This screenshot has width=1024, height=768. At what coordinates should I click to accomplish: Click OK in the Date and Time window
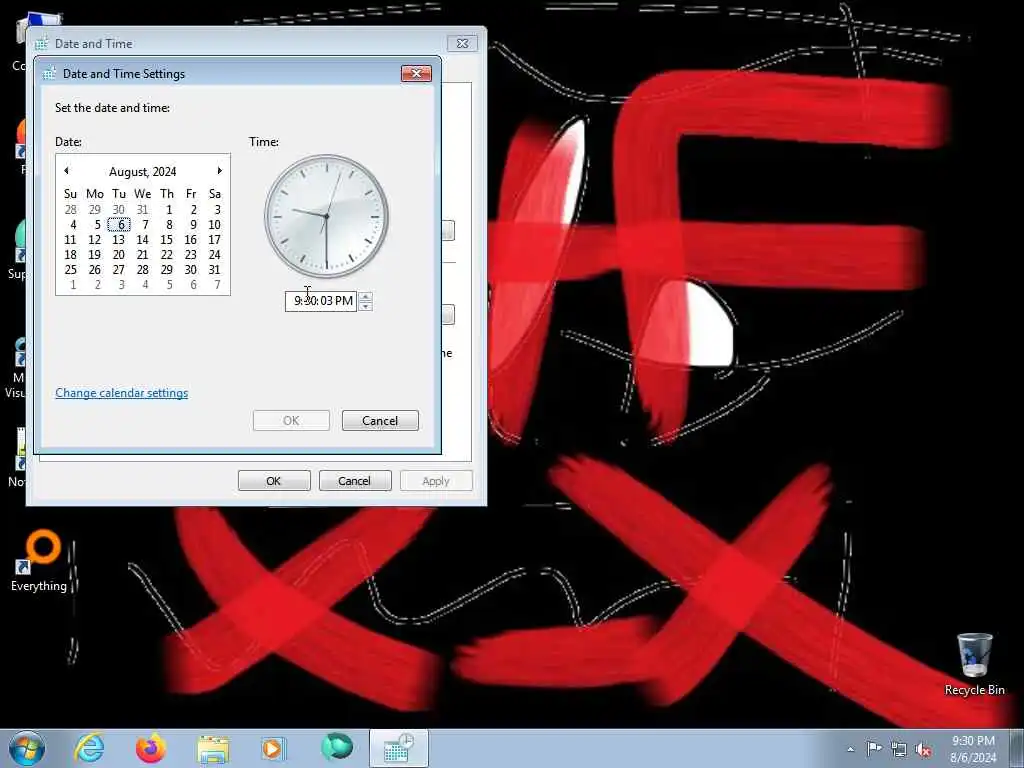click(x=274, y=481)
